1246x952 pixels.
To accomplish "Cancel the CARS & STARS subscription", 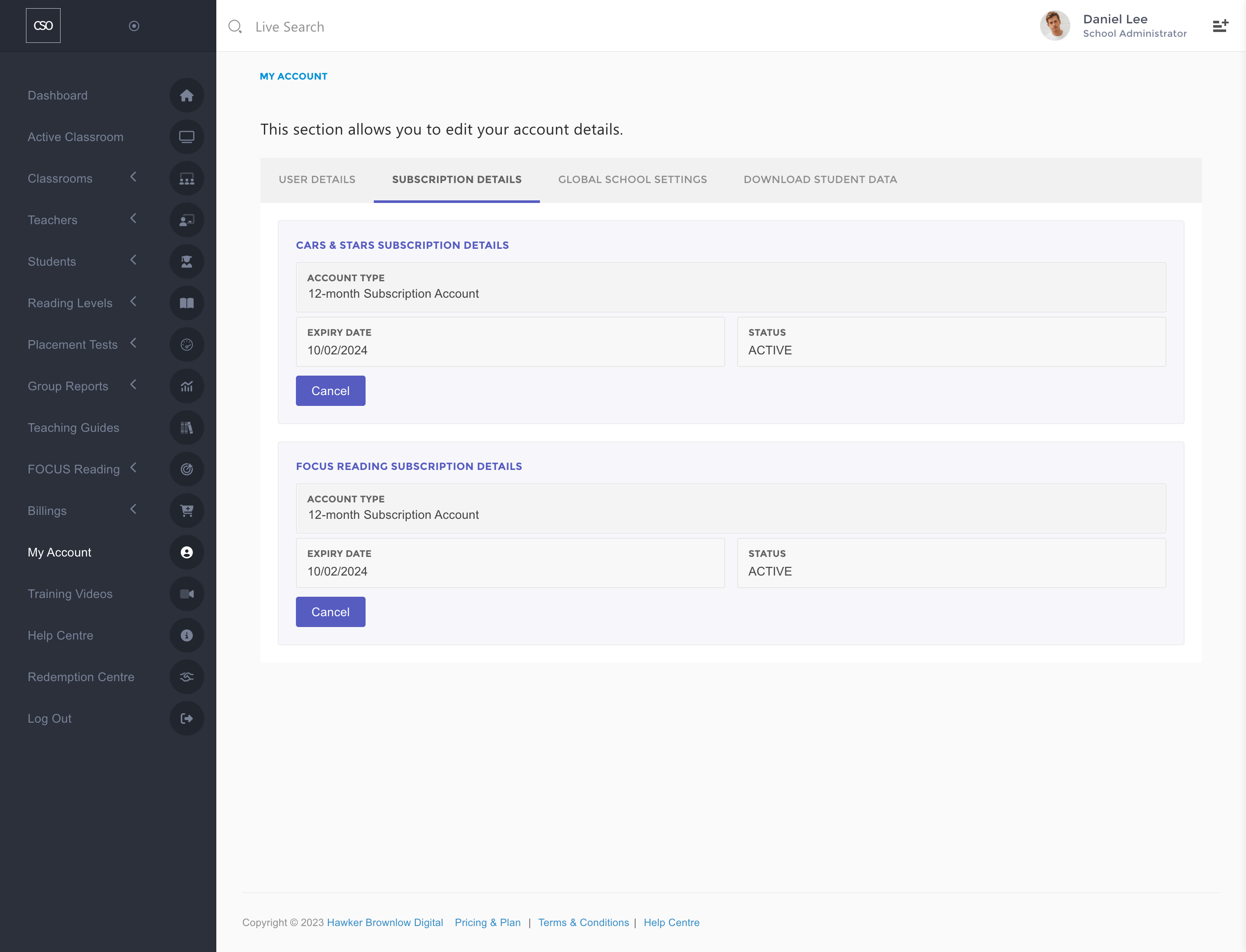I will pos(331,391).
